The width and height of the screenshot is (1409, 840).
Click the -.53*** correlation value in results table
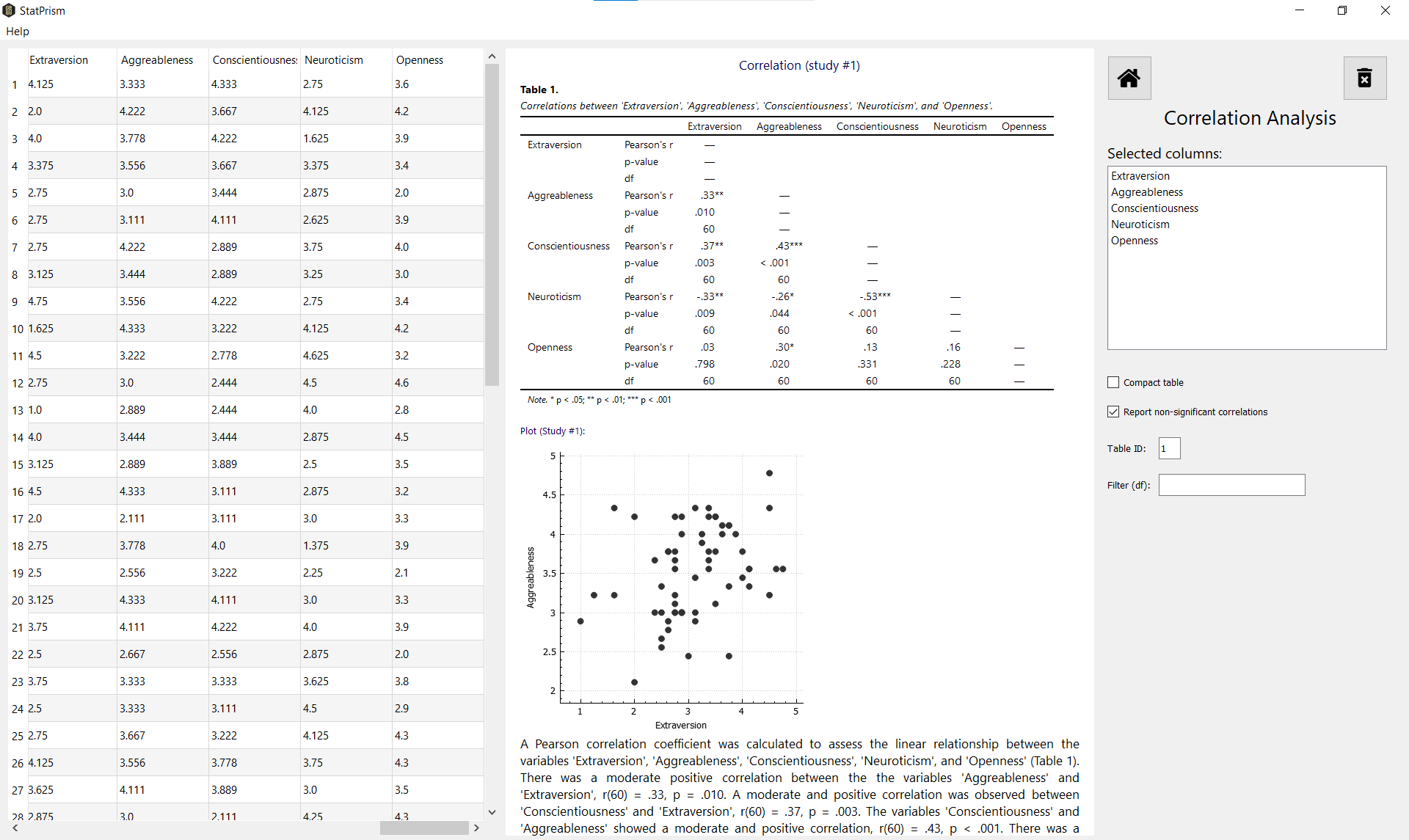[875, 296]
